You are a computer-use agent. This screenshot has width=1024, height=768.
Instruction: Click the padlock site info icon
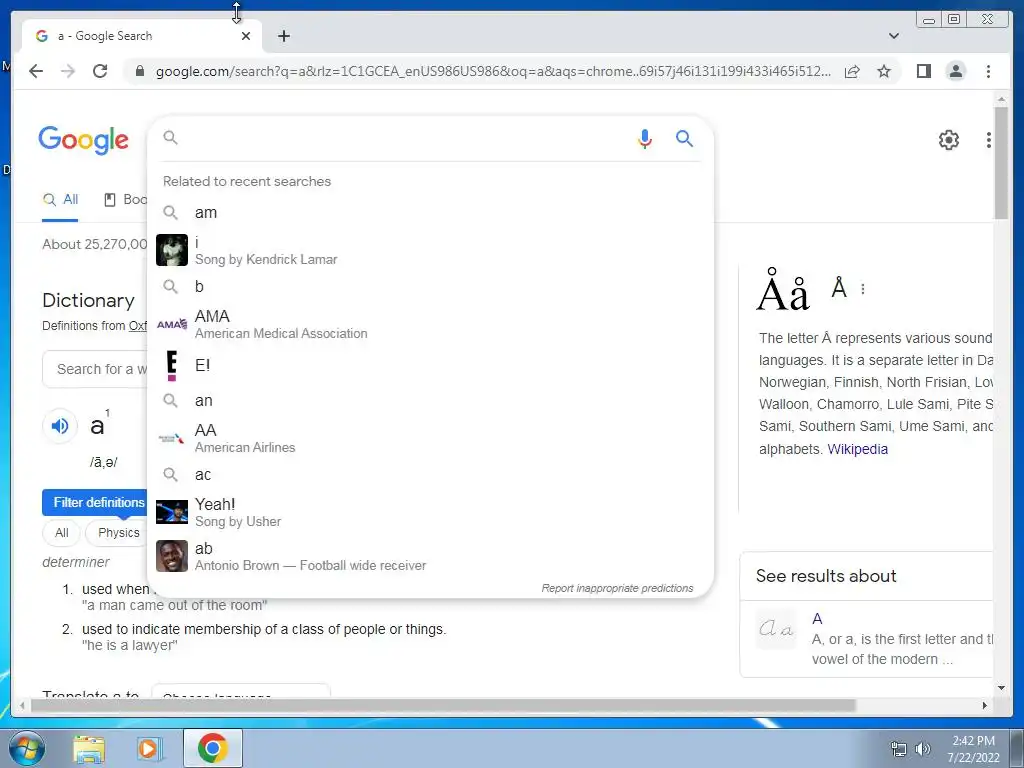pos(139,71)
